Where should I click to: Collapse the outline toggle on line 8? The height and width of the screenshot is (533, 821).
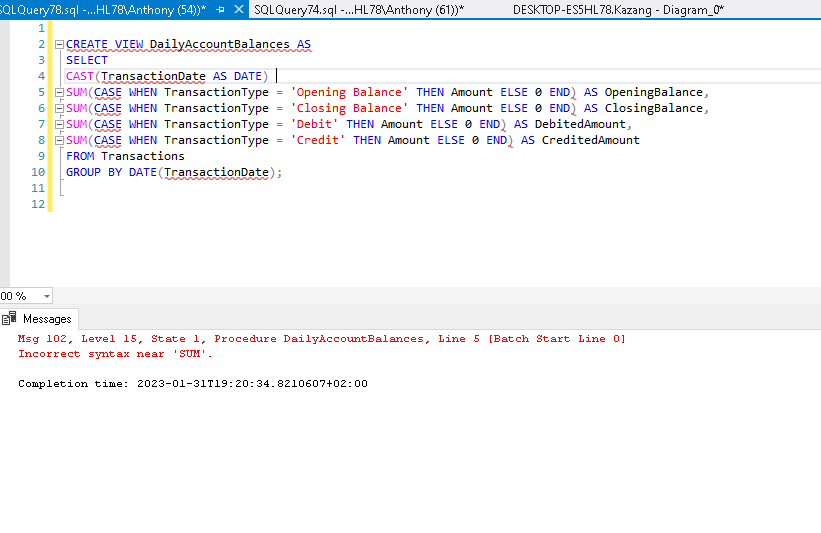59,140
